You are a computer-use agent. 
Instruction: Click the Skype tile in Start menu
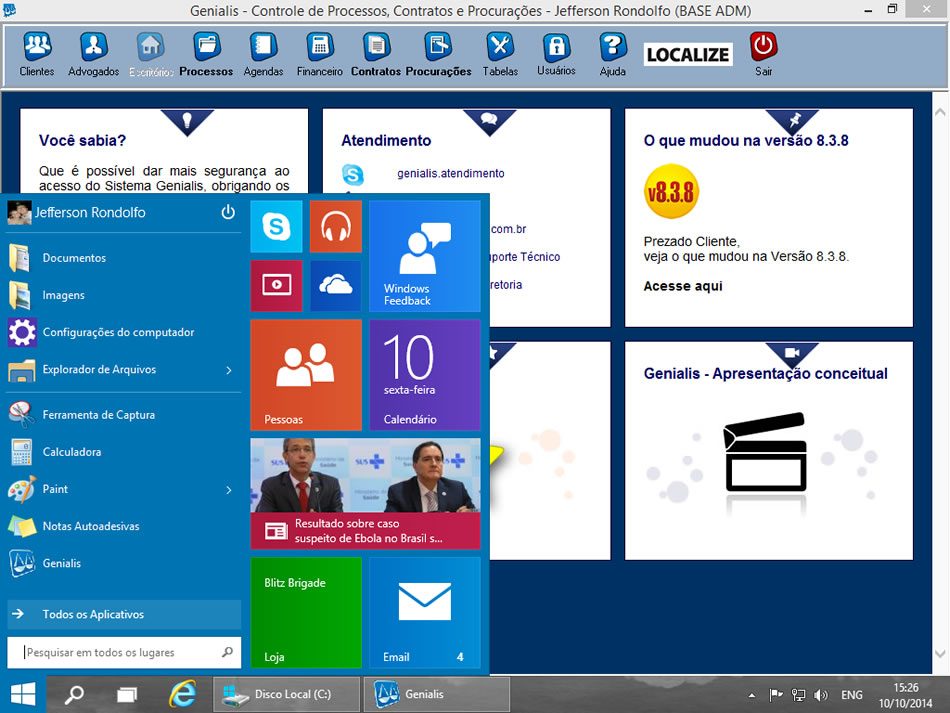point(276,227)
